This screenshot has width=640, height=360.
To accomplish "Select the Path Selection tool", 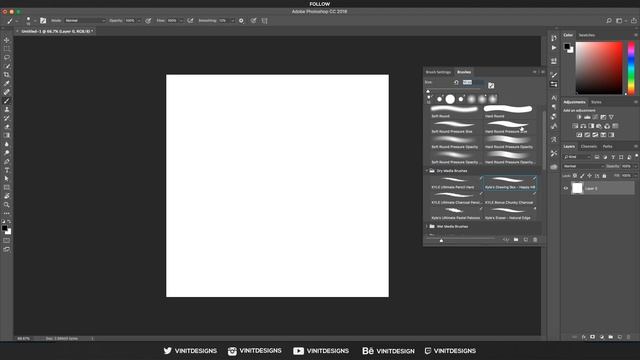I will pyautogui.click(x=7, y=179).
